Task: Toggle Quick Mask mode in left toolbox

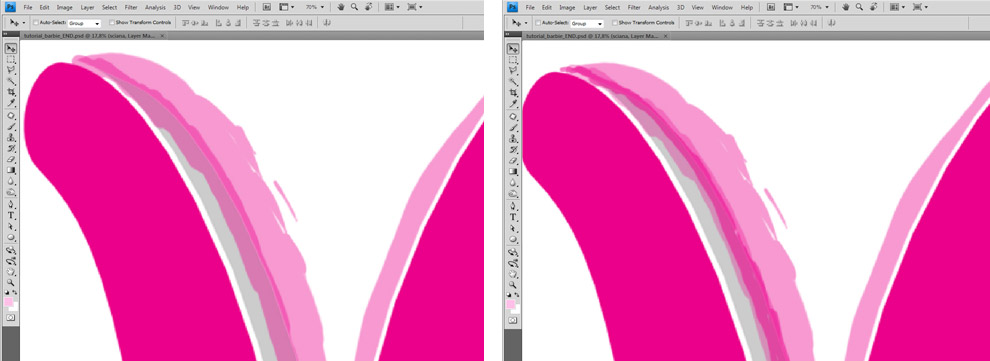Action: tap(11, 317)
